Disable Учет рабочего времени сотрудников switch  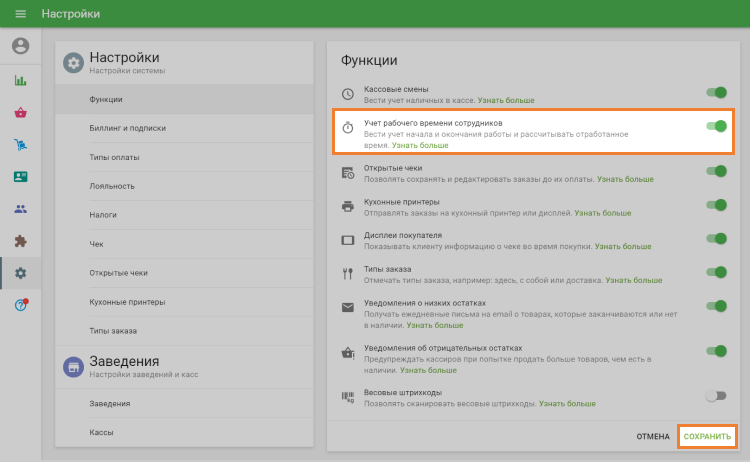click(x=716, y=126)
